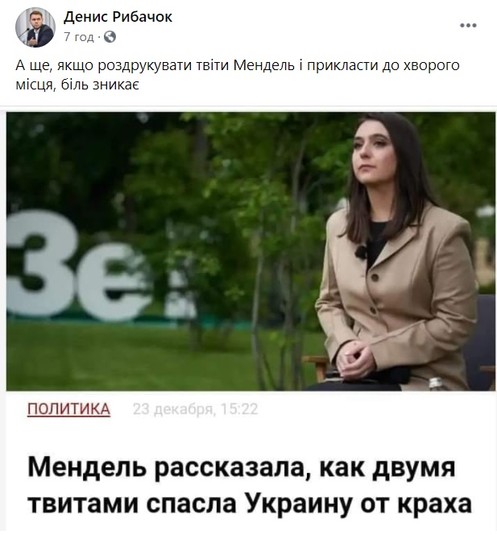
Task: Open the three-dot post options menu
Action: [x=468, y=25]
